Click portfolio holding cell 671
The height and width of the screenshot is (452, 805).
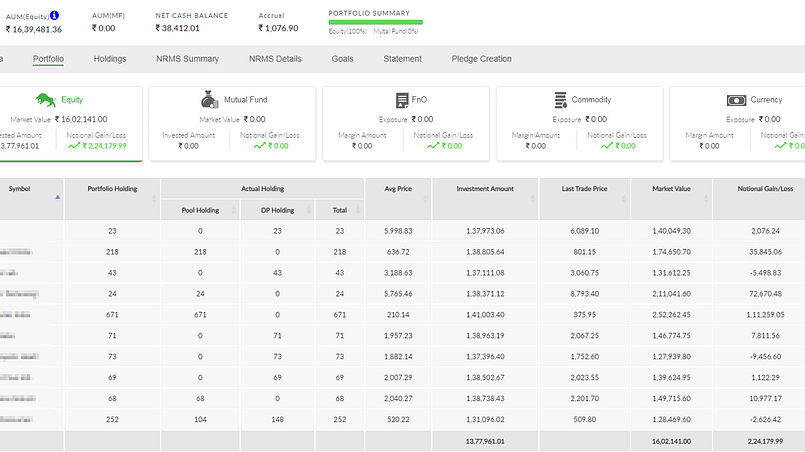pyautogui.click(x=112, y=315)
